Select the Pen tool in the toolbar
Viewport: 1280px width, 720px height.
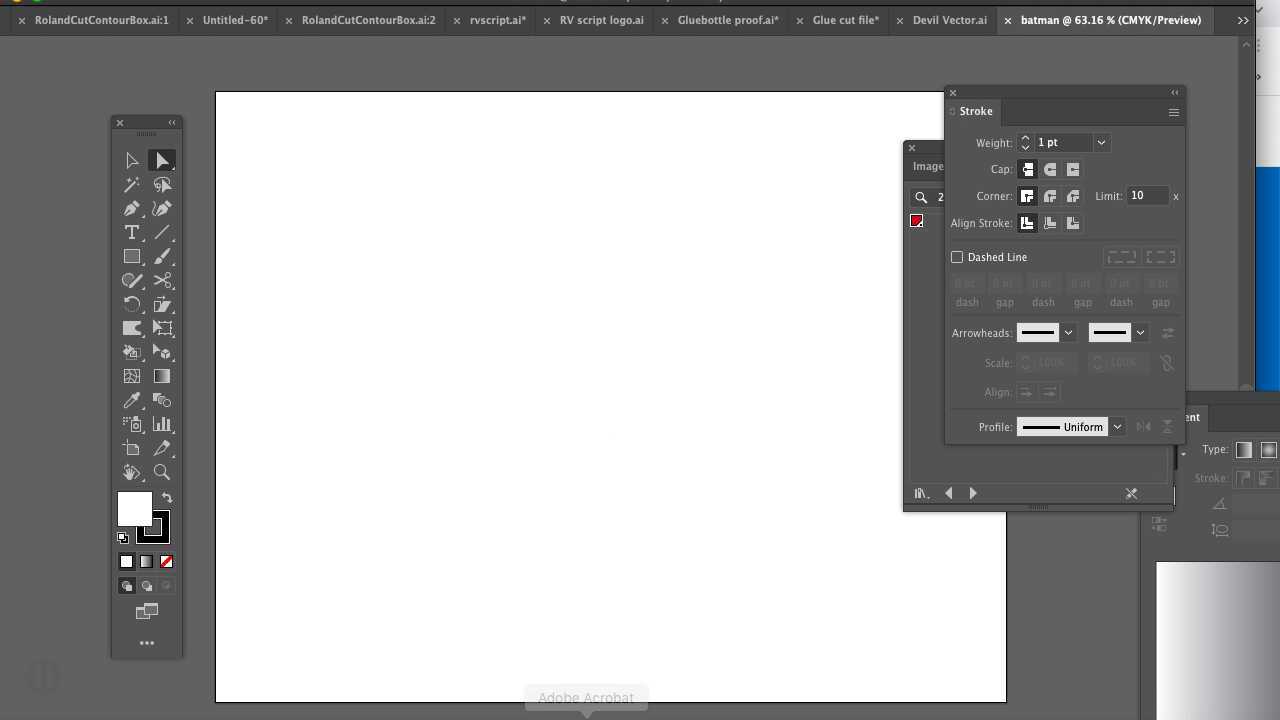point(131,208)
